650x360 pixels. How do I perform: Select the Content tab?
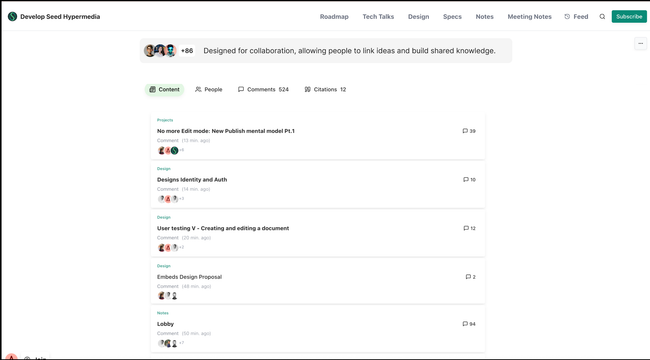[165, 89]
